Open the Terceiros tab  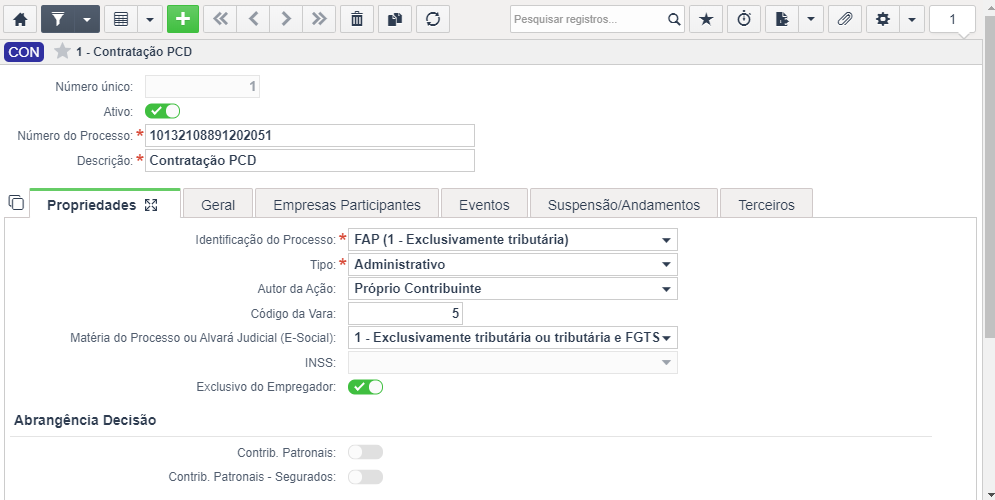point(767,205)
